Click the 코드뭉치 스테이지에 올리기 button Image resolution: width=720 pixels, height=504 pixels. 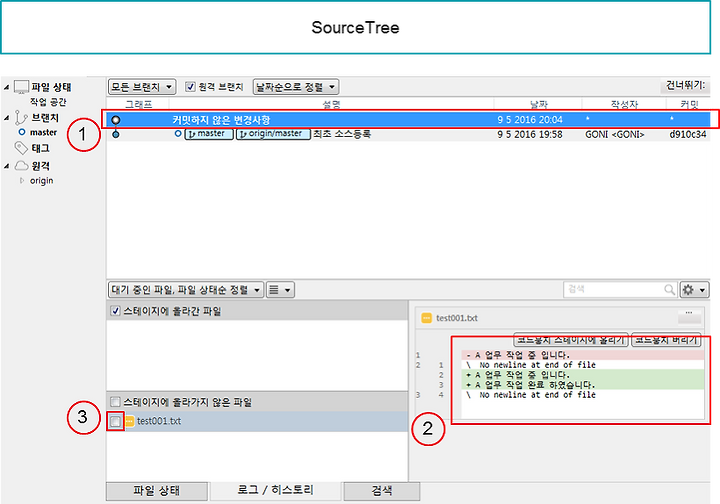tap(571, 340)
